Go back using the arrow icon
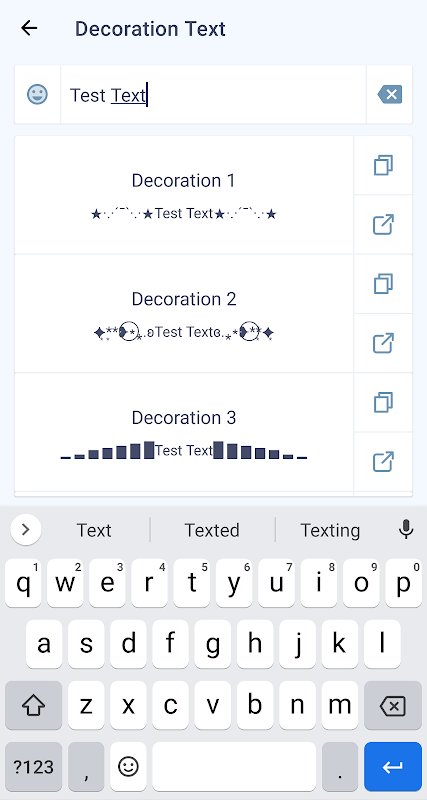This screenshot has width=427, height=800. [29, 28]
